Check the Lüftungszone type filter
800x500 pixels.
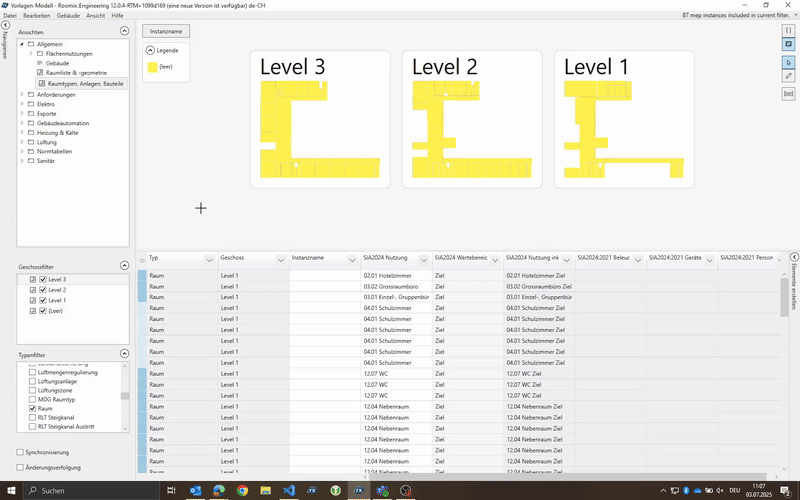point(32,390)
